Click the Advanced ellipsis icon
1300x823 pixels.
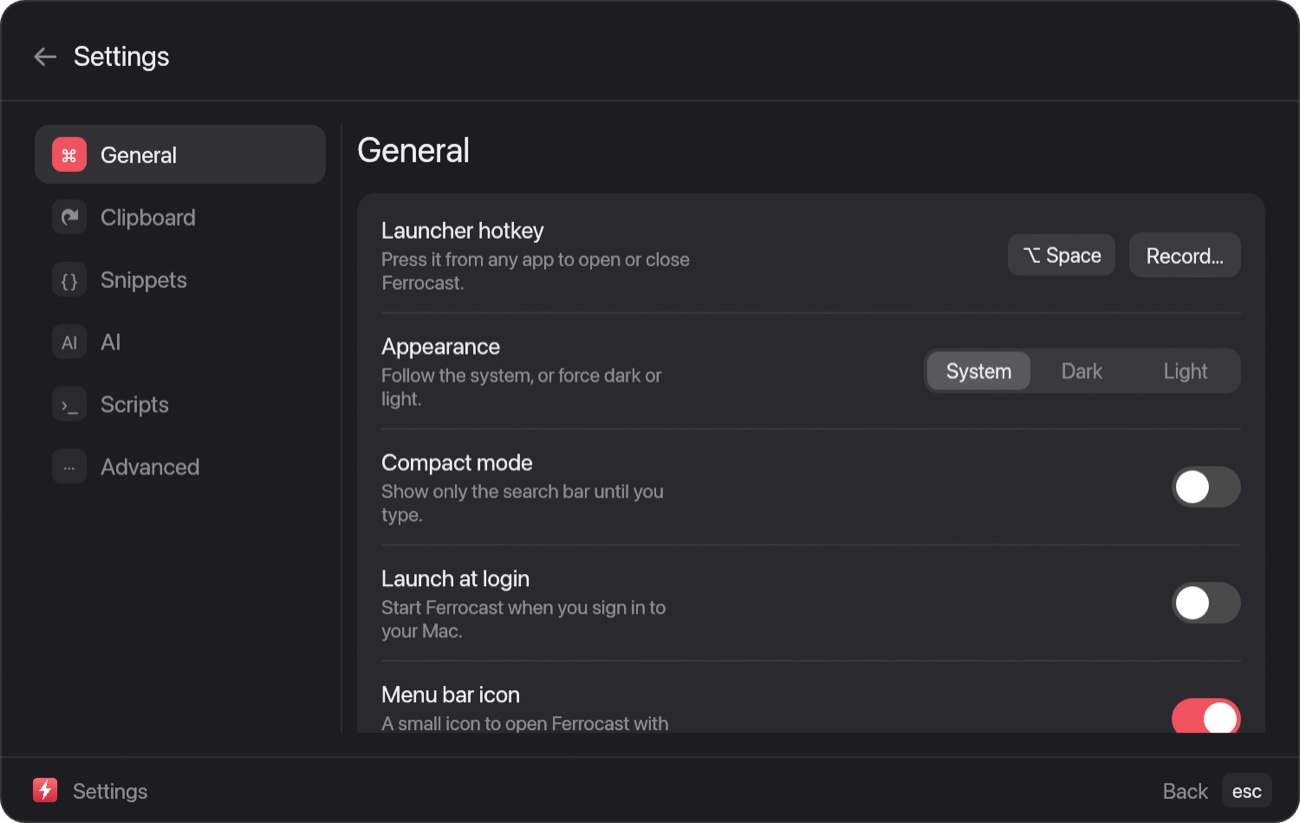pos(69,467)
